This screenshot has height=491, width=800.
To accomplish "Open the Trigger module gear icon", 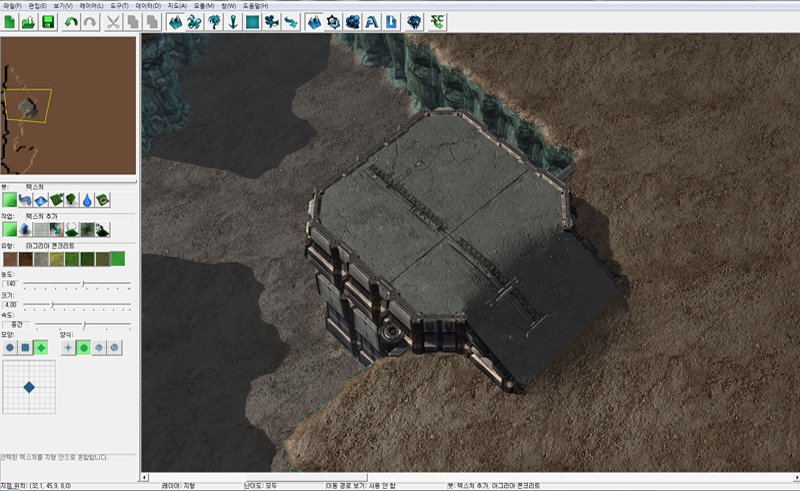I will click(x=333, y=22).
